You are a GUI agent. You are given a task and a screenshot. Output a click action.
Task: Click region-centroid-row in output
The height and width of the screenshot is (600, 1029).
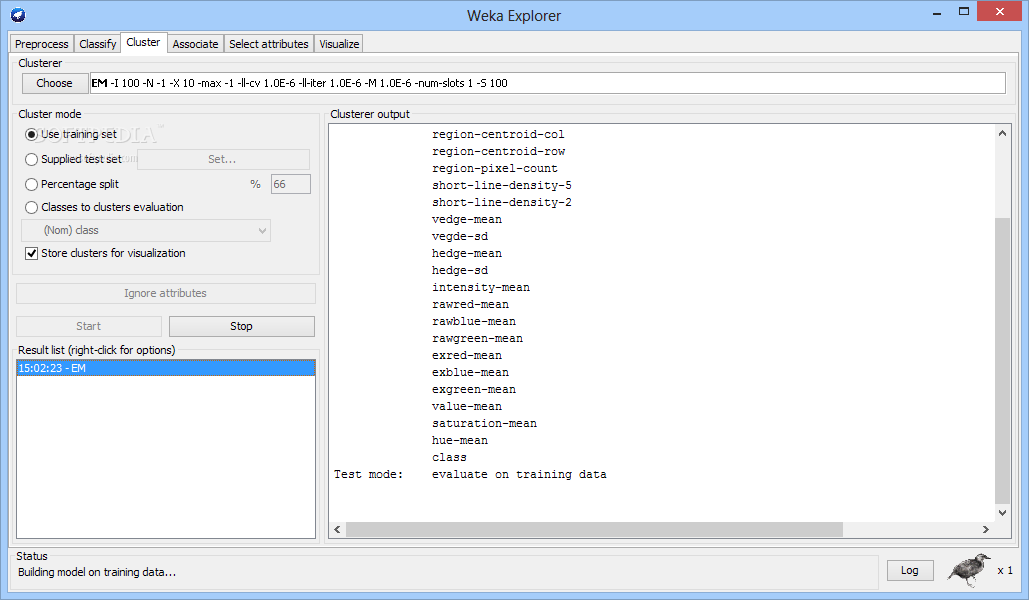498,152
